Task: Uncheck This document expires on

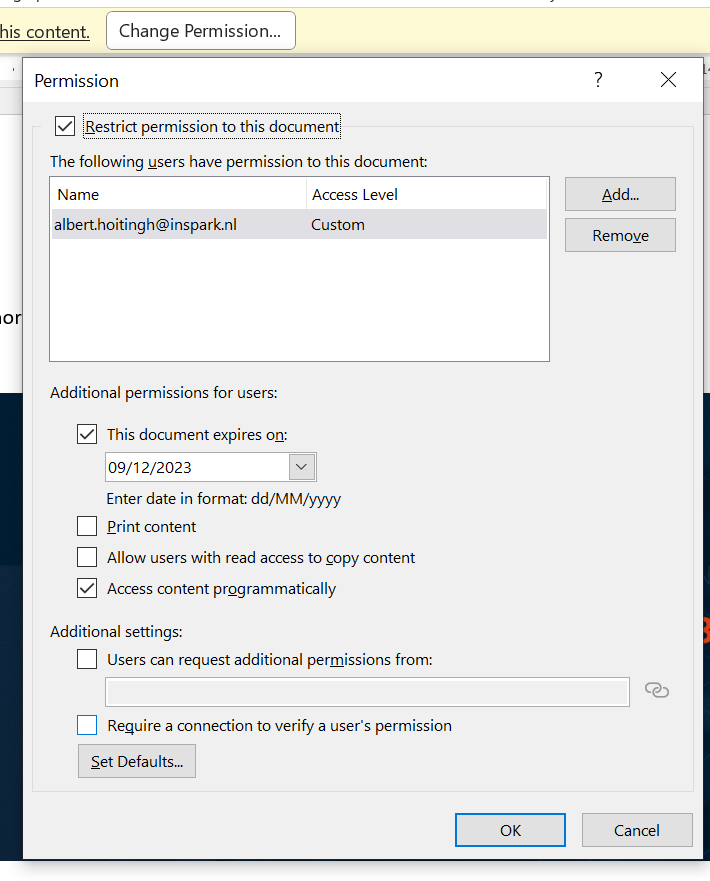Action: click(87, 434)
